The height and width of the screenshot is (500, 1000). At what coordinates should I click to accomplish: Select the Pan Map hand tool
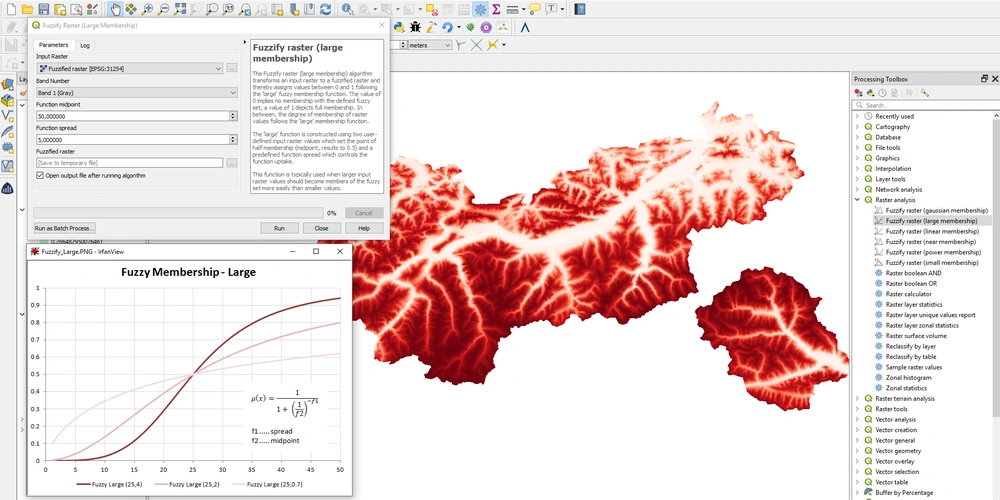tap(115, 10)
